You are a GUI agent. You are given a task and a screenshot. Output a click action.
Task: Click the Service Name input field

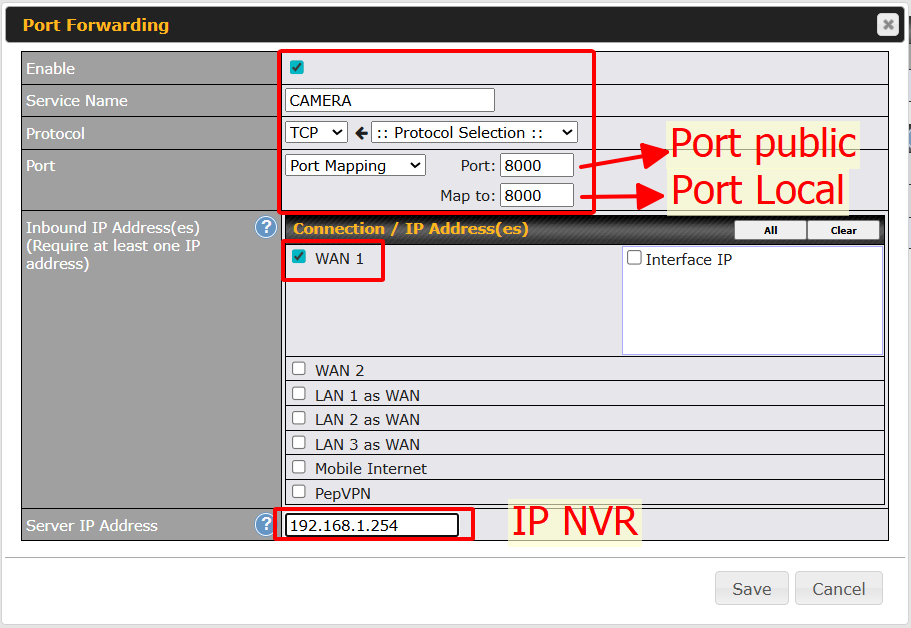coord(390,100)
